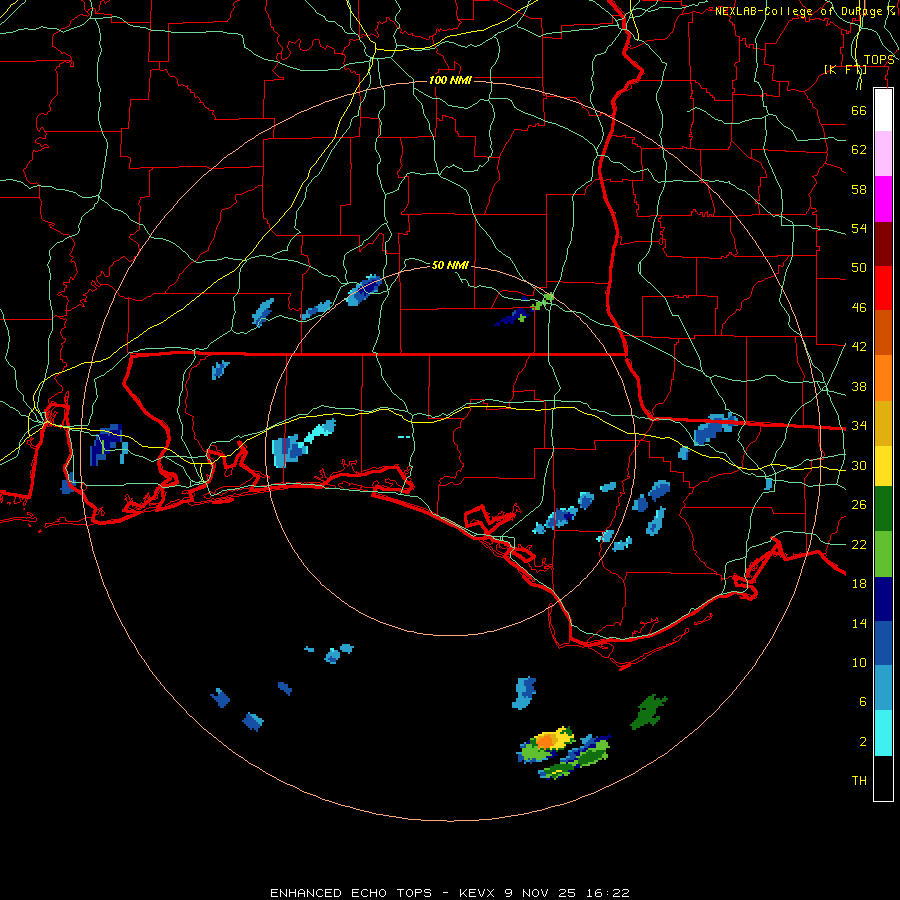
Task: Click legend value '22'
Action: point(859,544)
